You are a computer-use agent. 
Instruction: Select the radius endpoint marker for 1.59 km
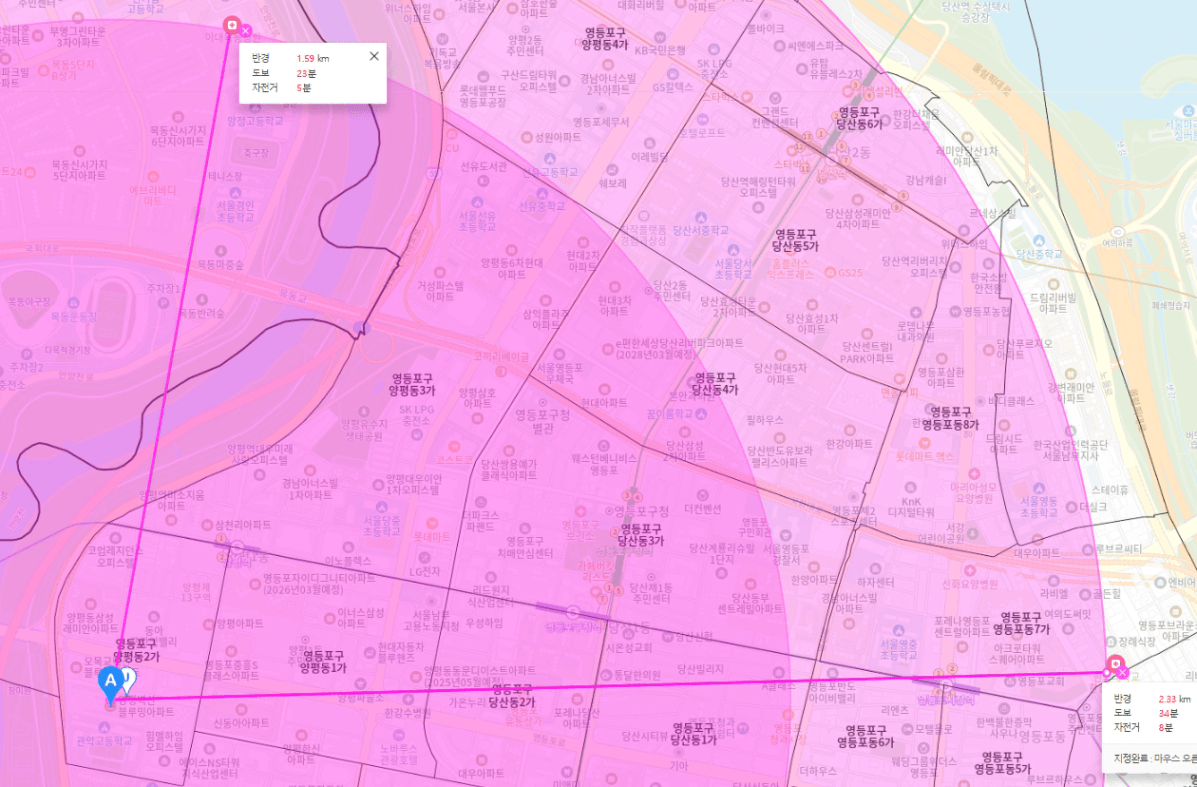[231, 25]
